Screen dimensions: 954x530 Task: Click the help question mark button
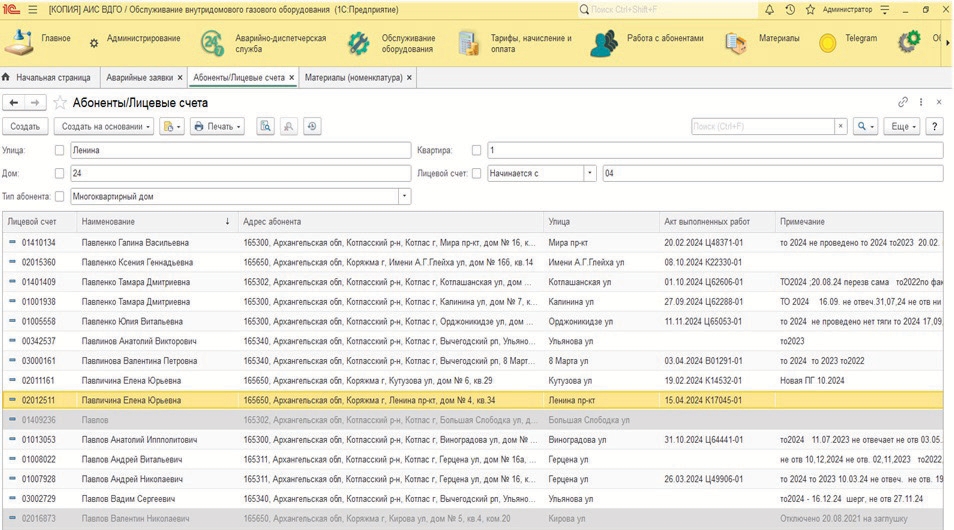(935, 127)
